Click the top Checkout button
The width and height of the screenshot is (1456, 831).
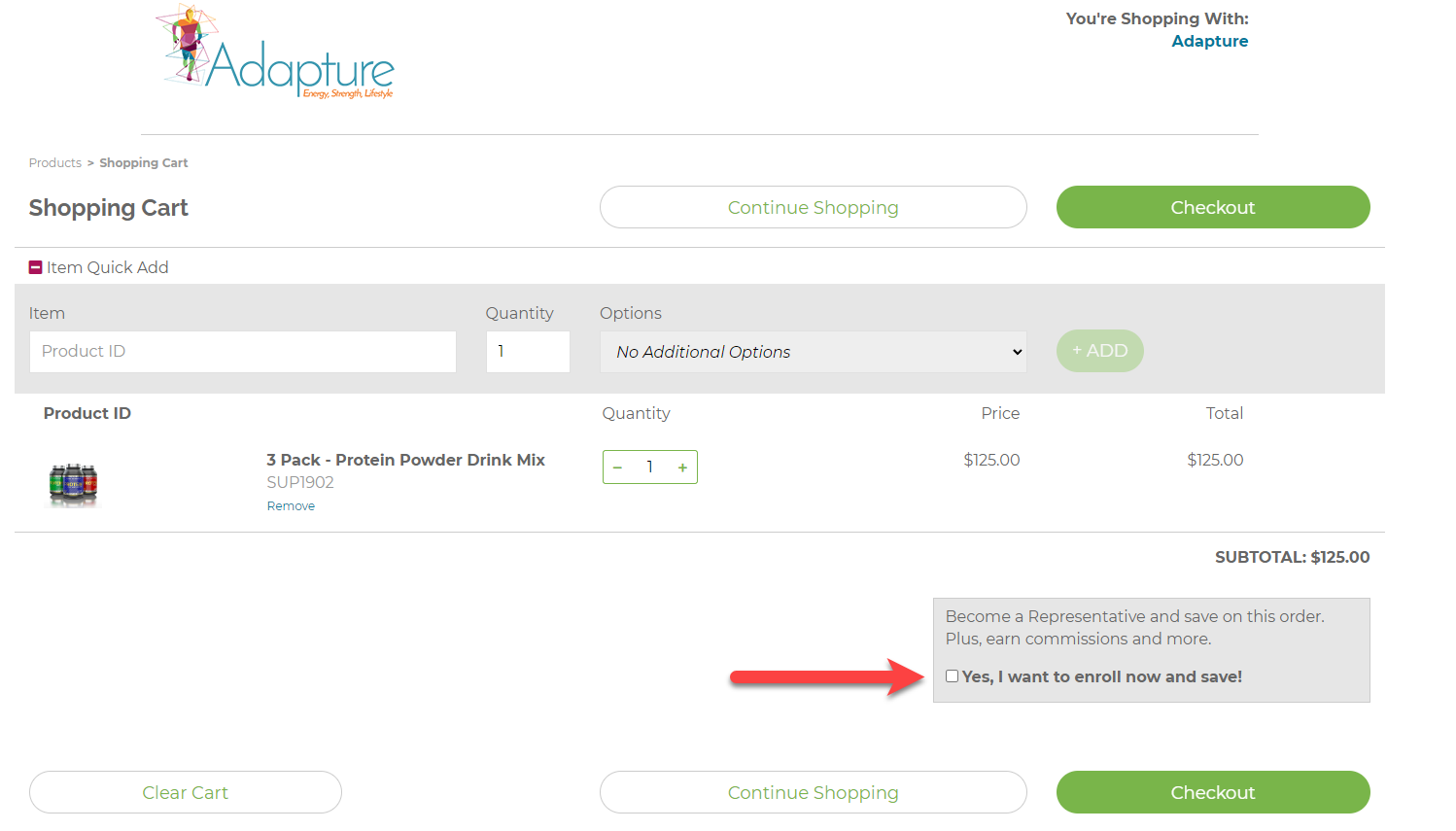[1212, 207]
